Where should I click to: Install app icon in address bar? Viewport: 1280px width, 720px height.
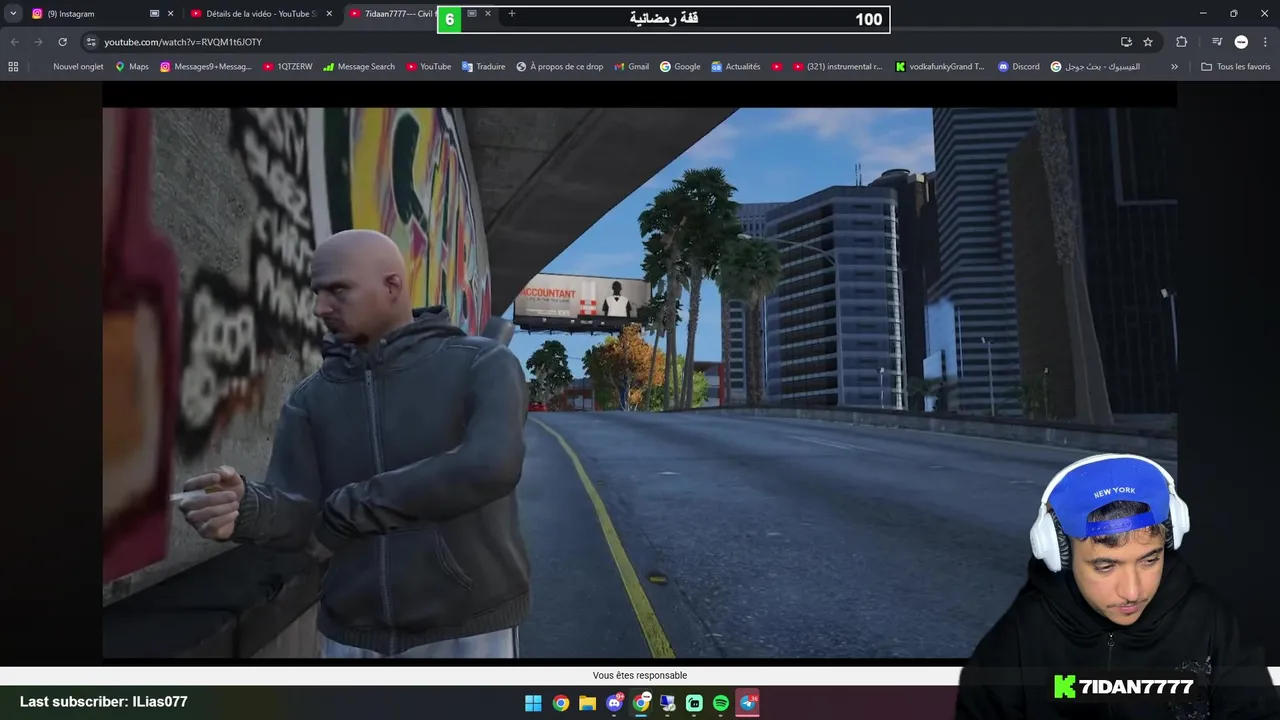[x=1126, y=42]
